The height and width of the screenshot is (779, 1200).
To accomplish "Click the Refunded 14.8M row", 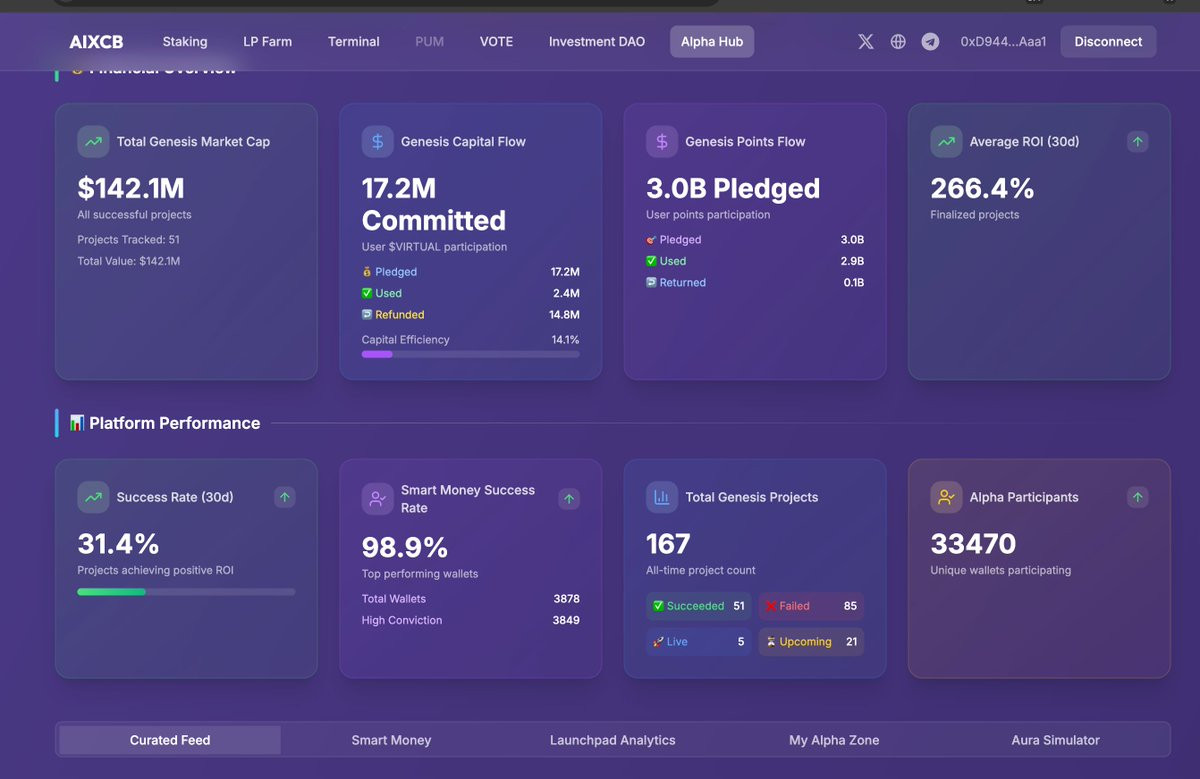I will pyautogui.click(x=471, y=314).
